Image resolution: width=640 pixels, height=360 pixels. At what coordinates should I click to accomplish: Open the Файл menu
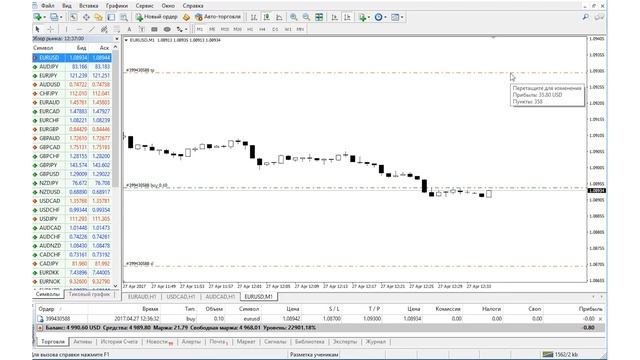(48, 6)
